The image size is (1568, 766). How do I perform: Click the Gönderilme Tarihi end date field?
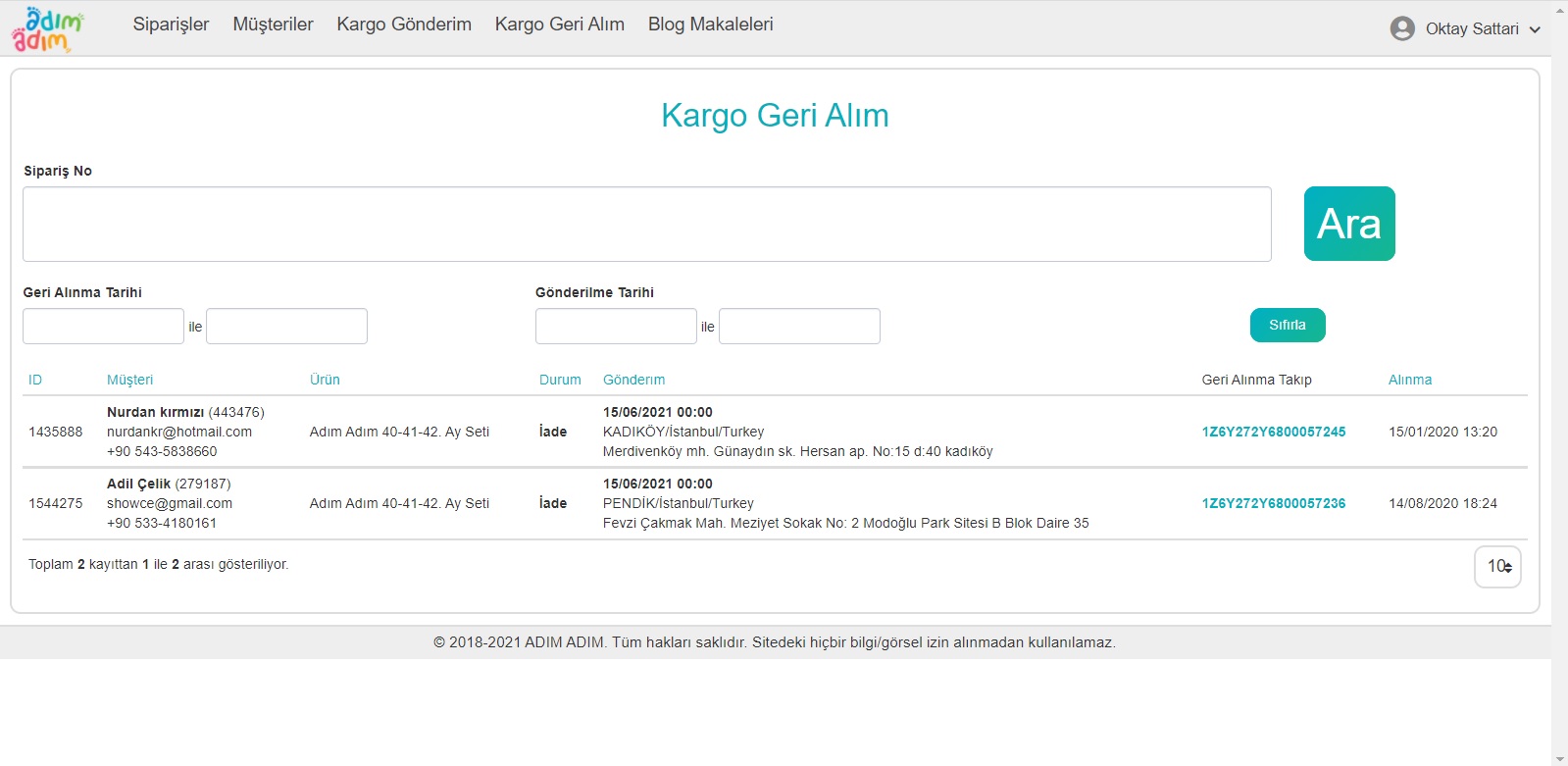pos(799,326)
